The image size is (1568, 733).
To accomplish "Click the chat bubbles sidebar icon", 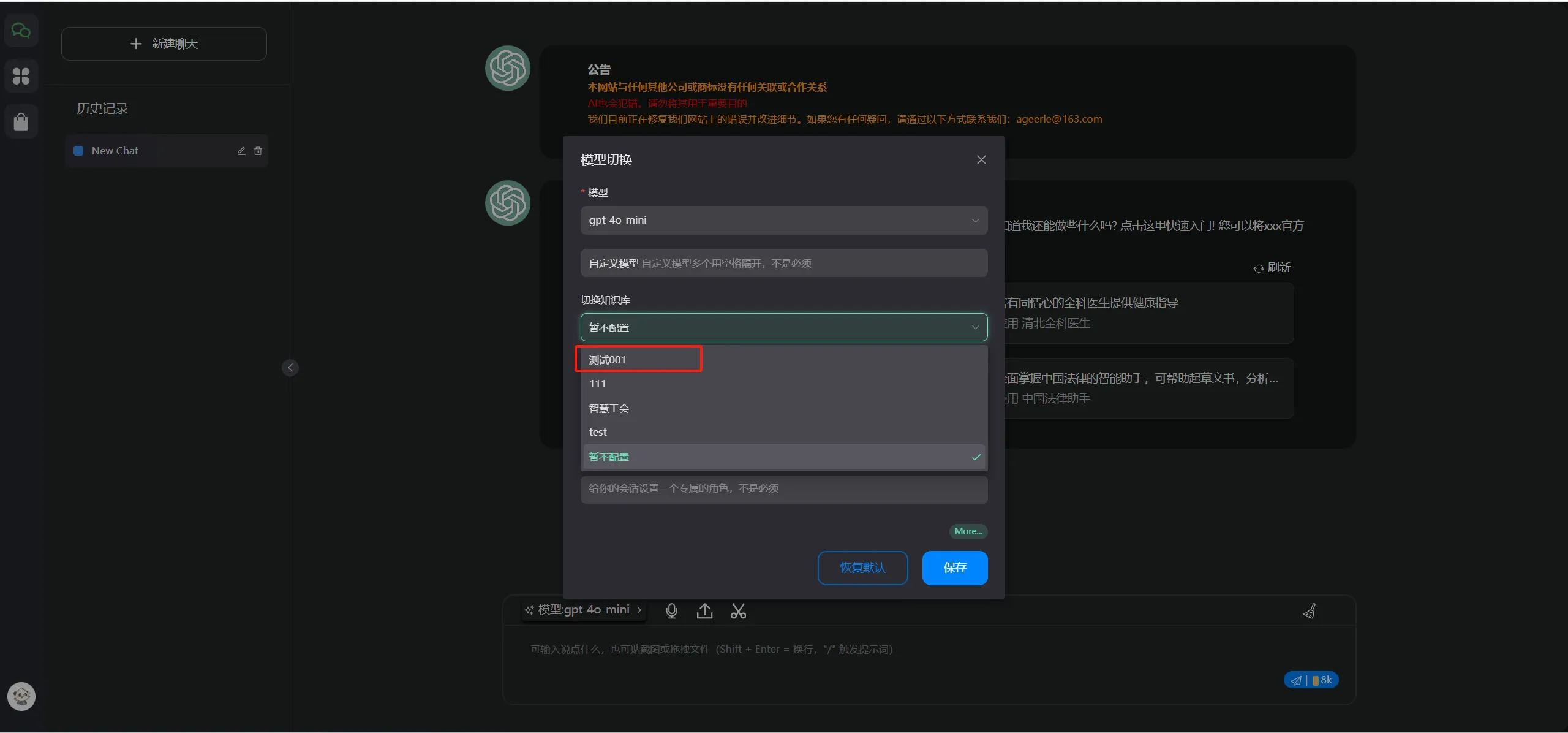I will click(x=21, y=31).
